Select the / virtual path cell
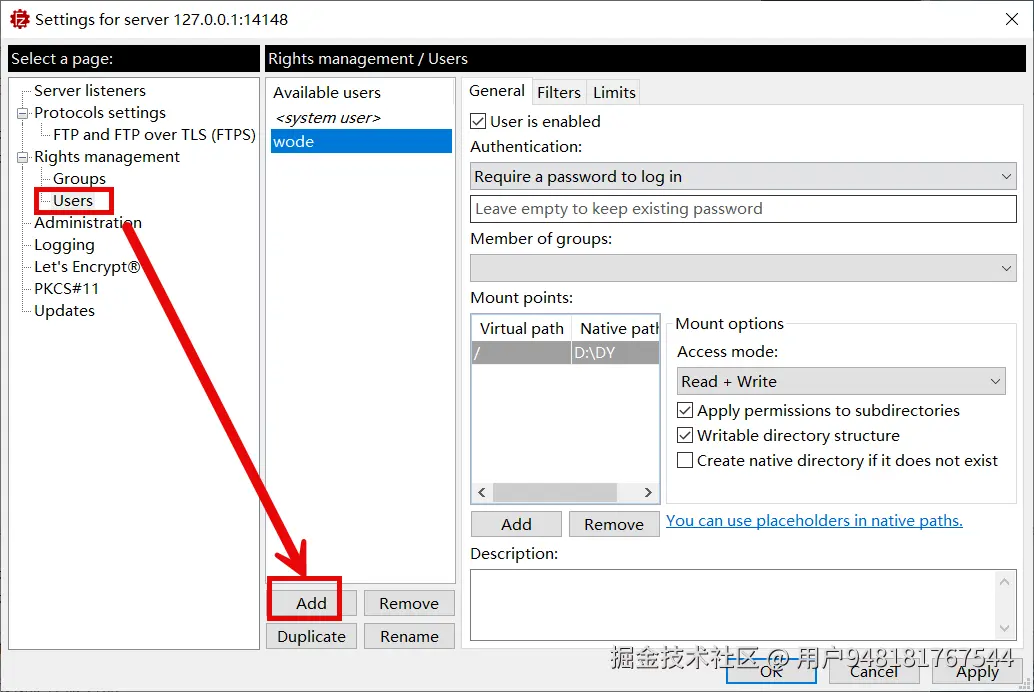The height and width of the screenshot is (692, 1034). pyautogui.click(x=522, y=353)
